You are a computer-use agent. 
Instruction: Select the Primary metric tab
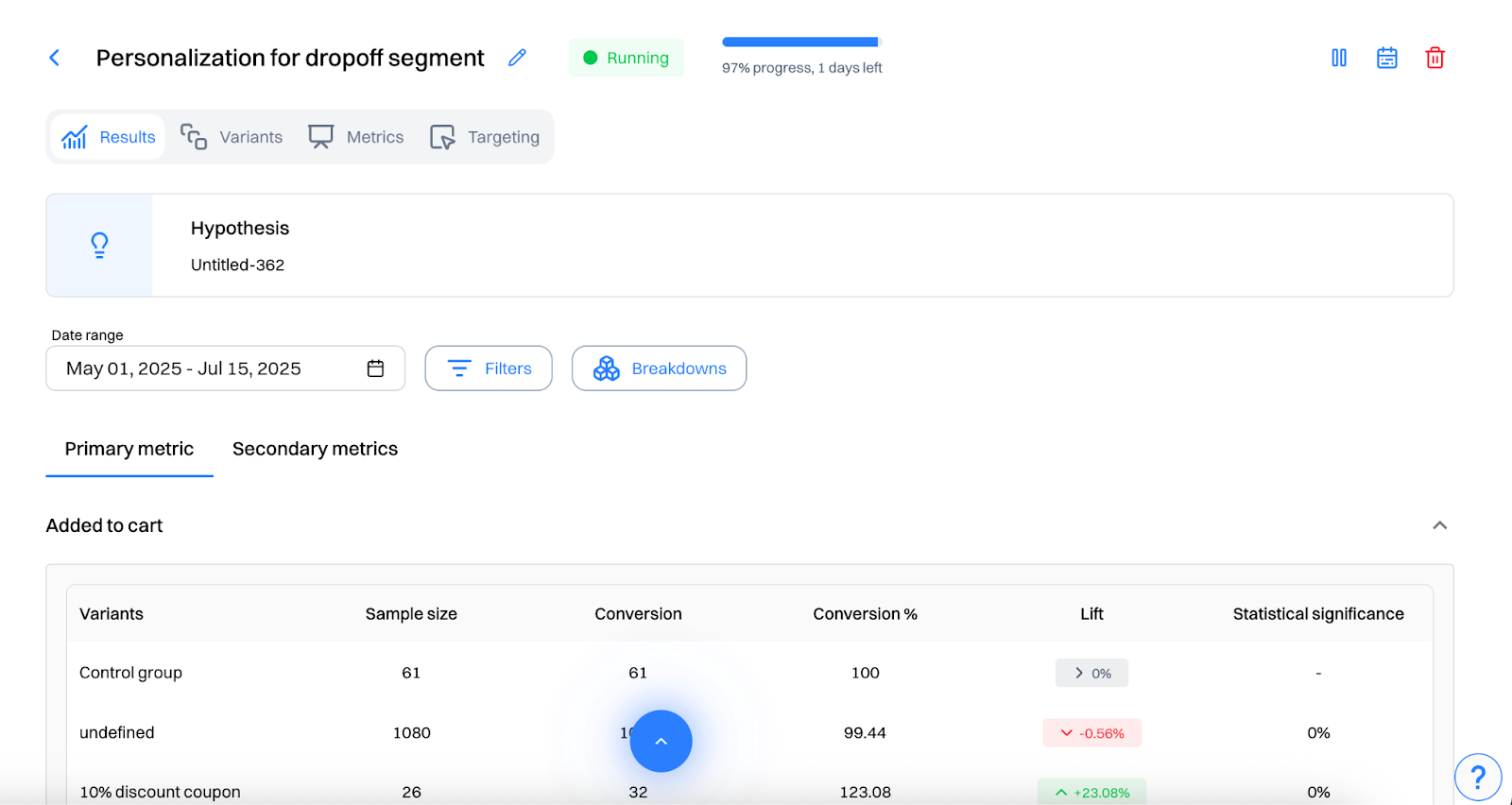click(x=129, y=450)
